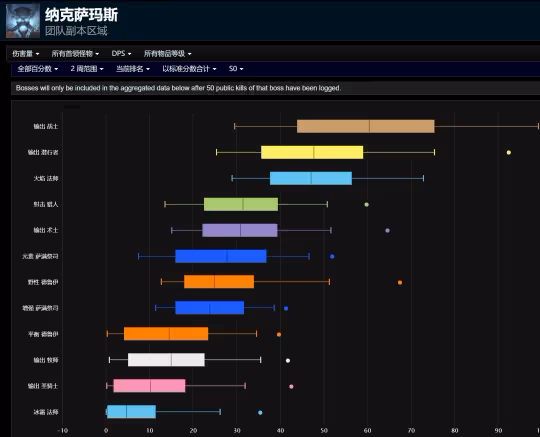Image resolution: width=540 pixels, height=437 pixels.
Task: Click the 元素 萨满祭司 row label
Action: [x=40, y=257]
